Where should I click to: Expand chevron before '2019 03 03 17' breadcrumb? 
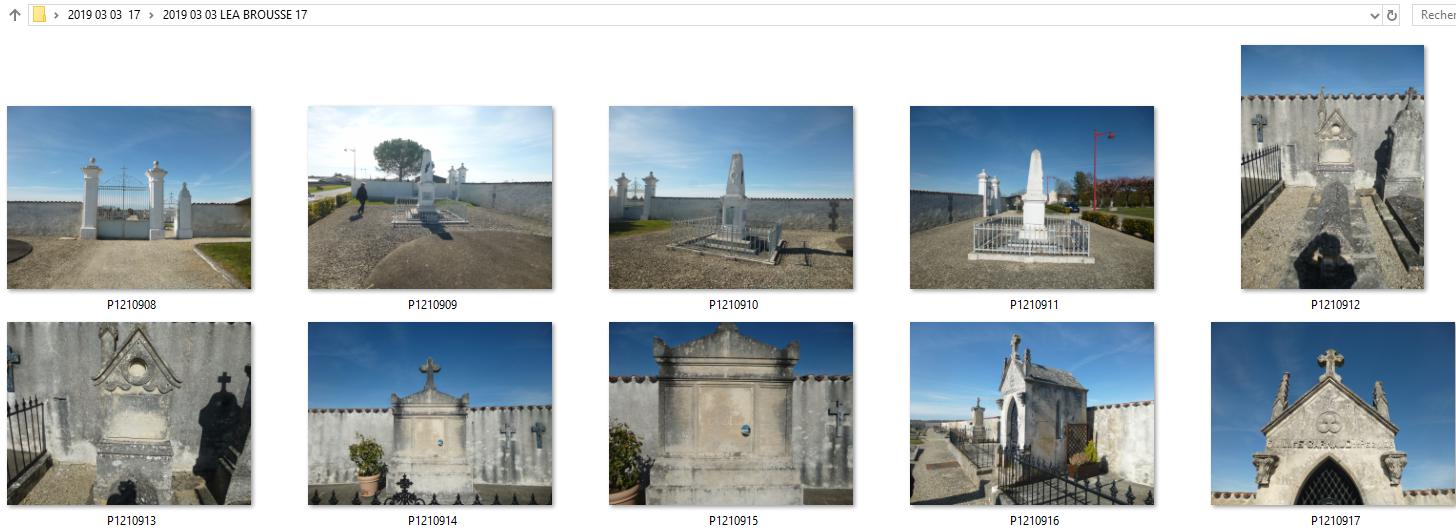(x=57, y=15)
